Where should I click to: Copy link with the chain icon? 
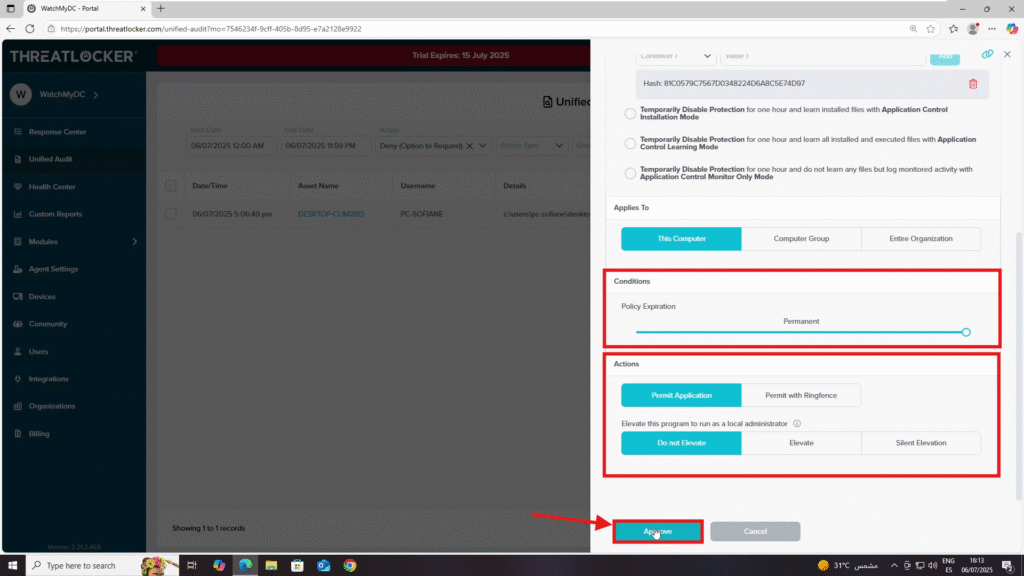pyautogui.click(x=987, y=54)
